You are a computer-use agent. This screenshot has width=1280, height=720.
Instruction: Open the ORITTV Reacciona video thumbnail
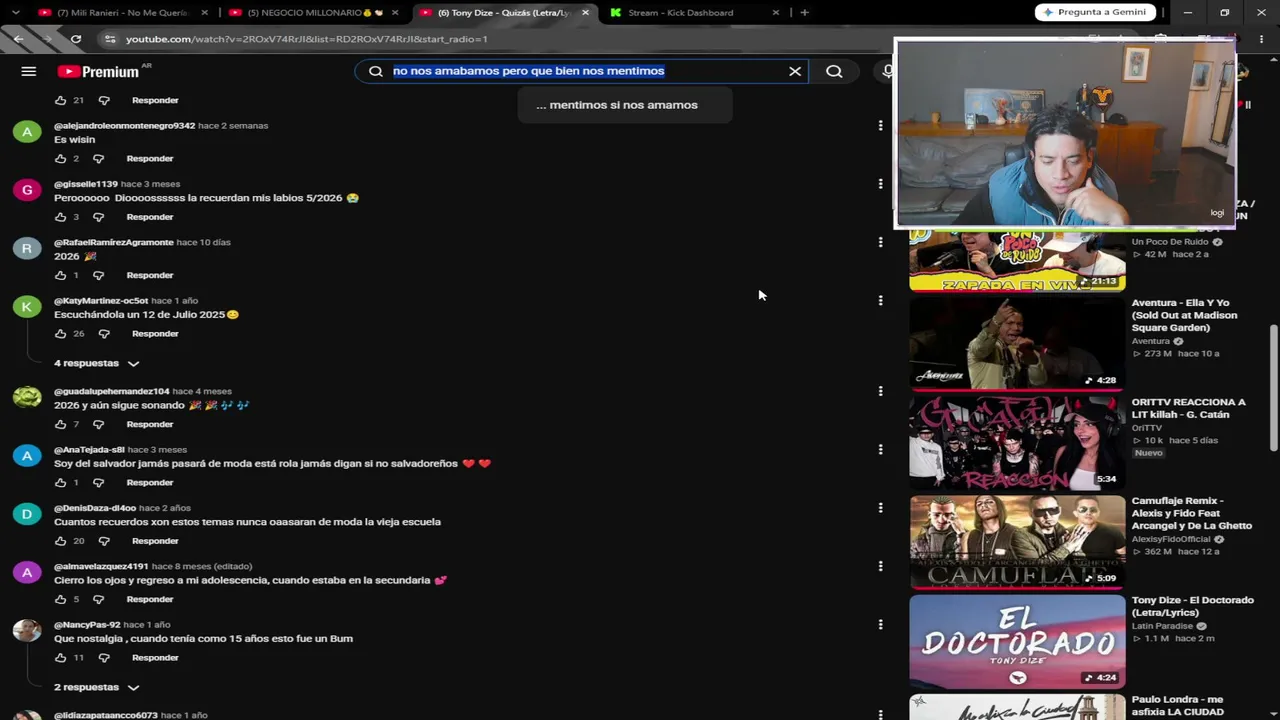(x=1017, y=442)
